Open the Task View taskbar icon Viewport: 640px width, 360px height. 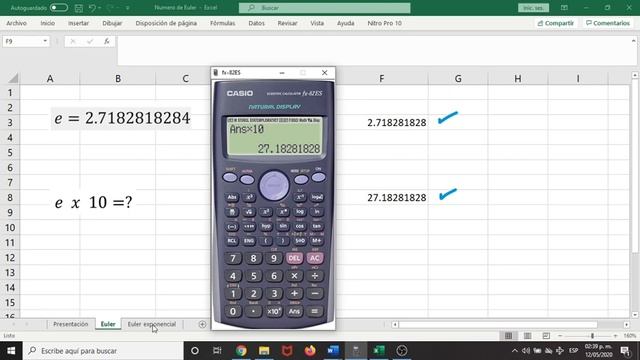[217, 351]
